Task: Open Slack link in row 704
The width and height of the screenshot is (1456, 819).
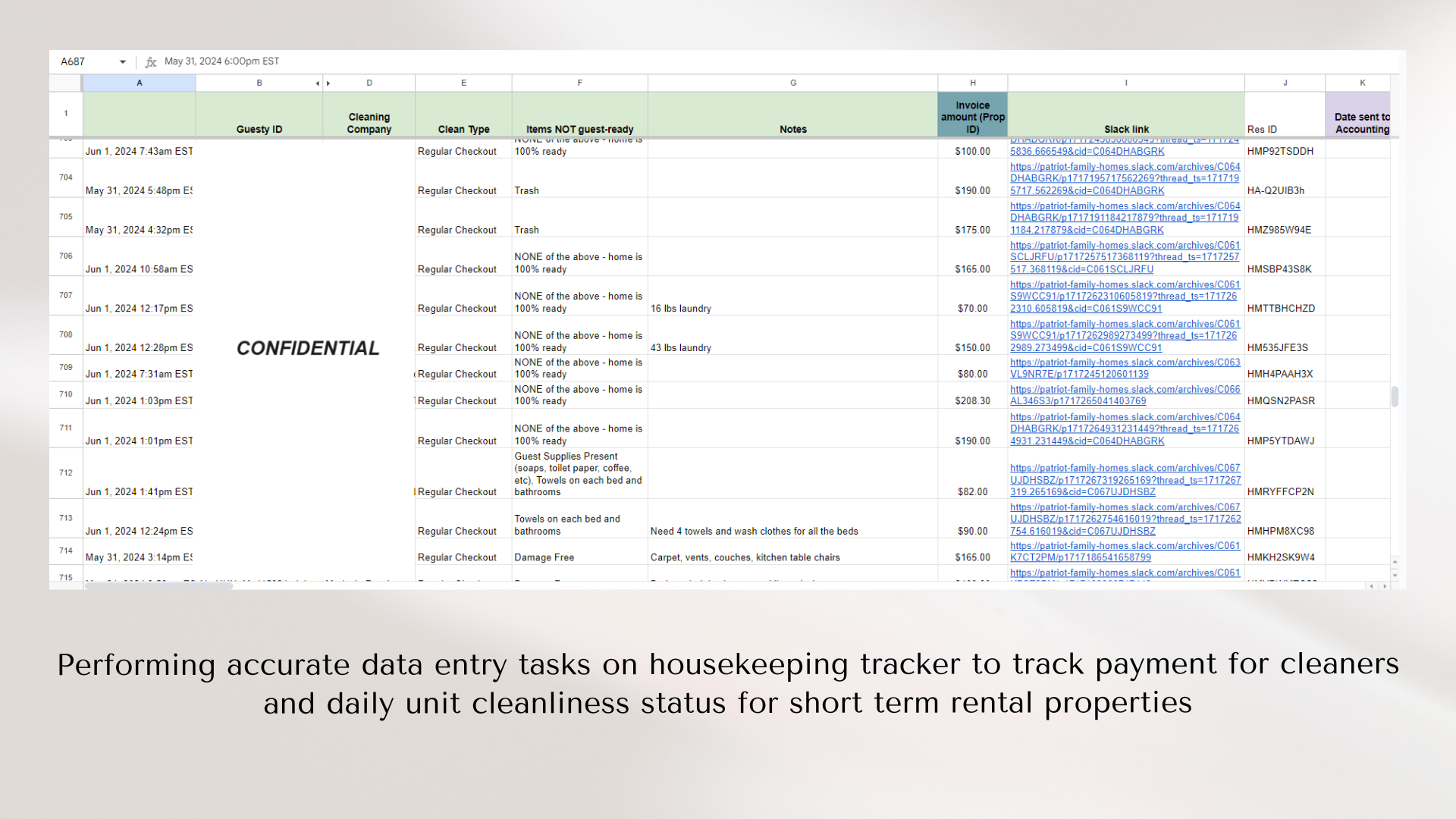Action: pos(1125,179)
